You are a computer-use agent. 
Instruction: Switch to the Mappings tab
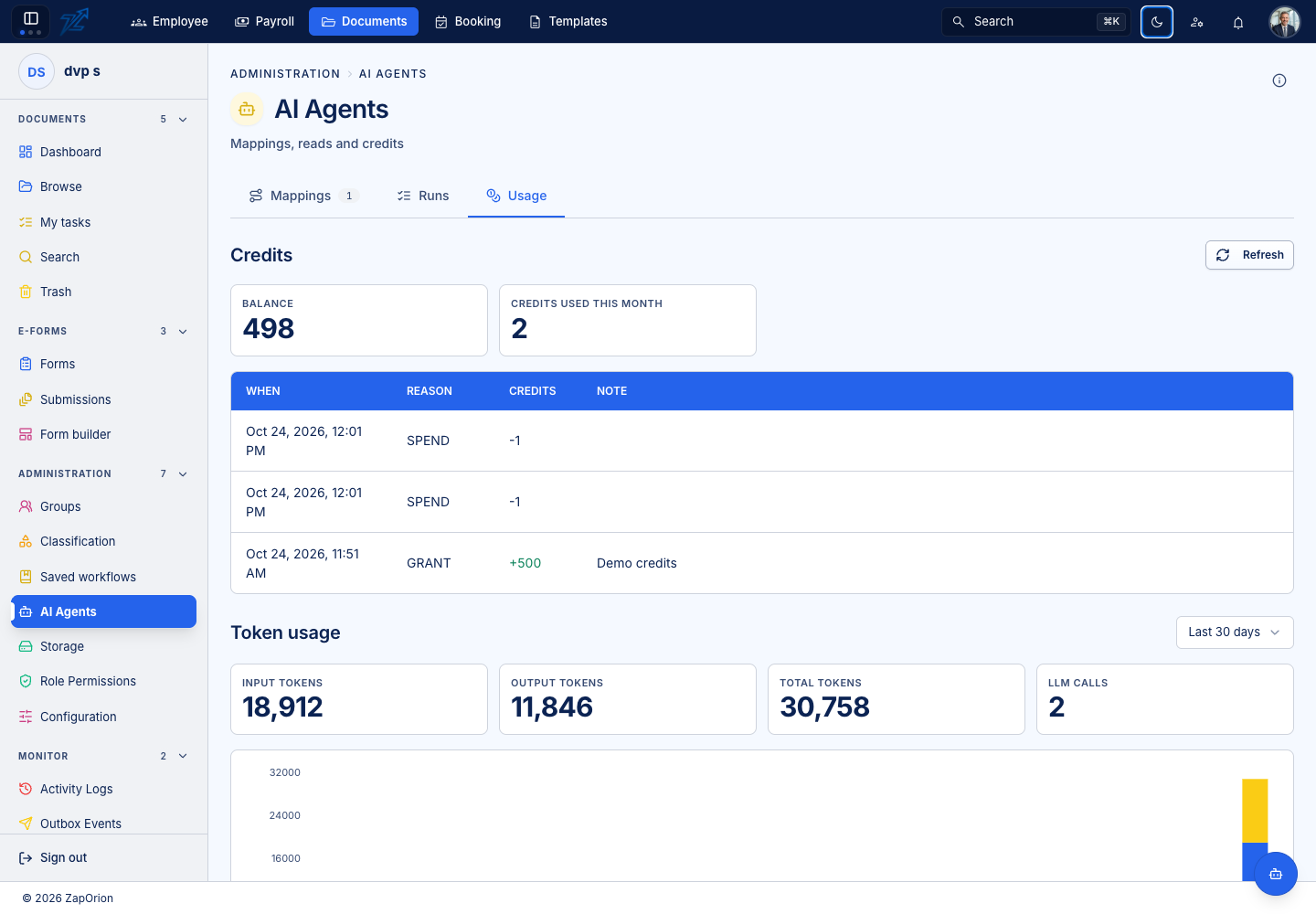[x=303, y=196]
